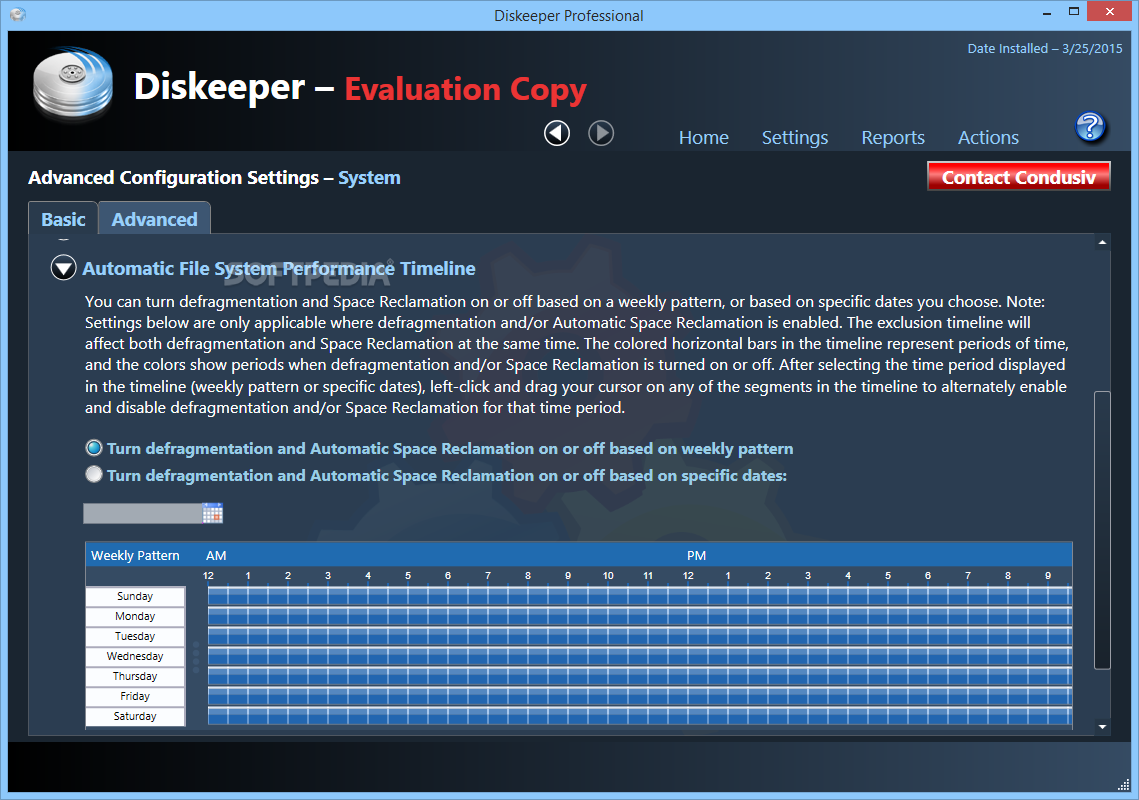Viewport: 1139px width, 800px height.
Task: Click the scroll down arrow
Action: pos(1102,727)
